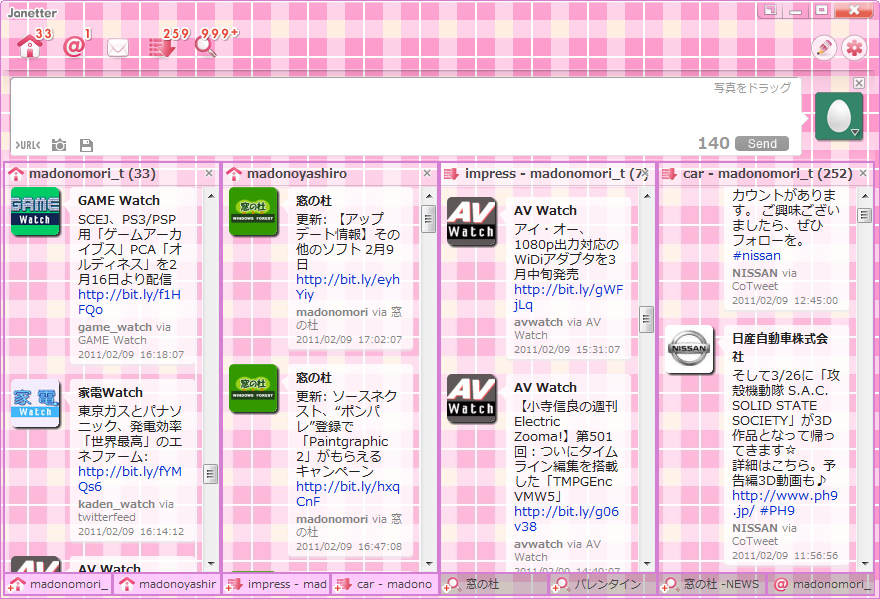
Task: Open link http://bit.ly/eyhYiy
Action: 348,287
